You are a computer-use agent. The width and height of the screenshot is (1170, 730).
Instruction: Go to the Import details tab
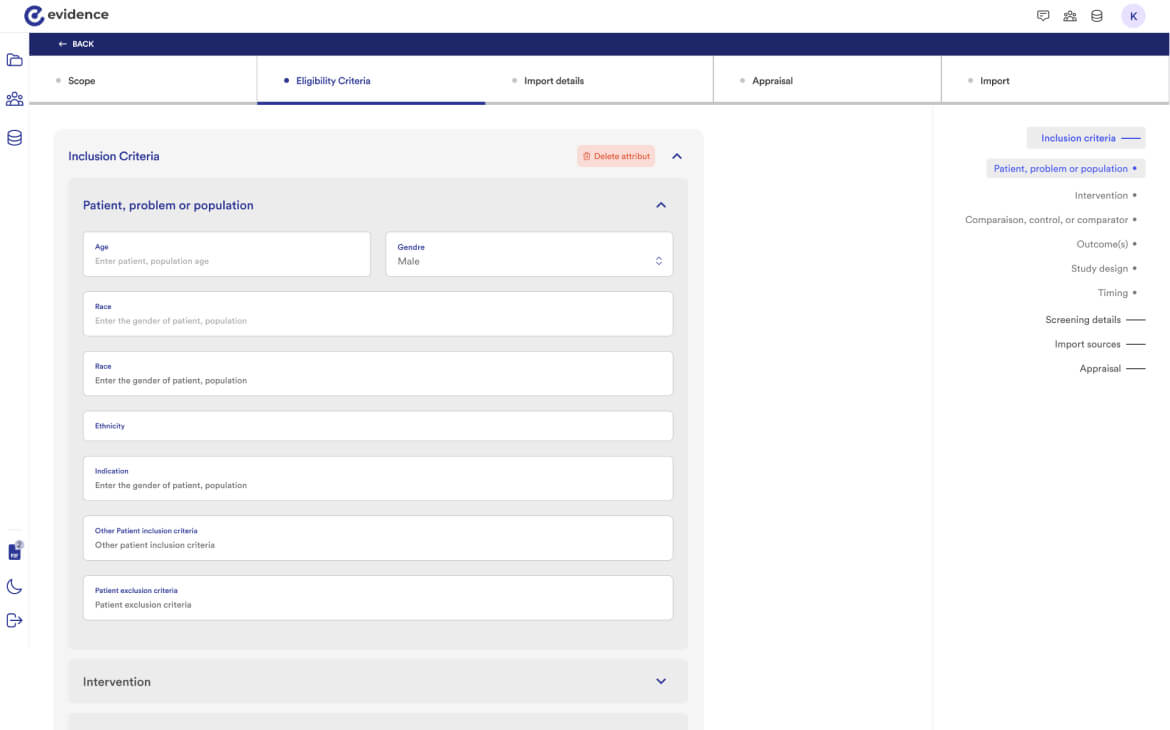click(x=553, y=81)
